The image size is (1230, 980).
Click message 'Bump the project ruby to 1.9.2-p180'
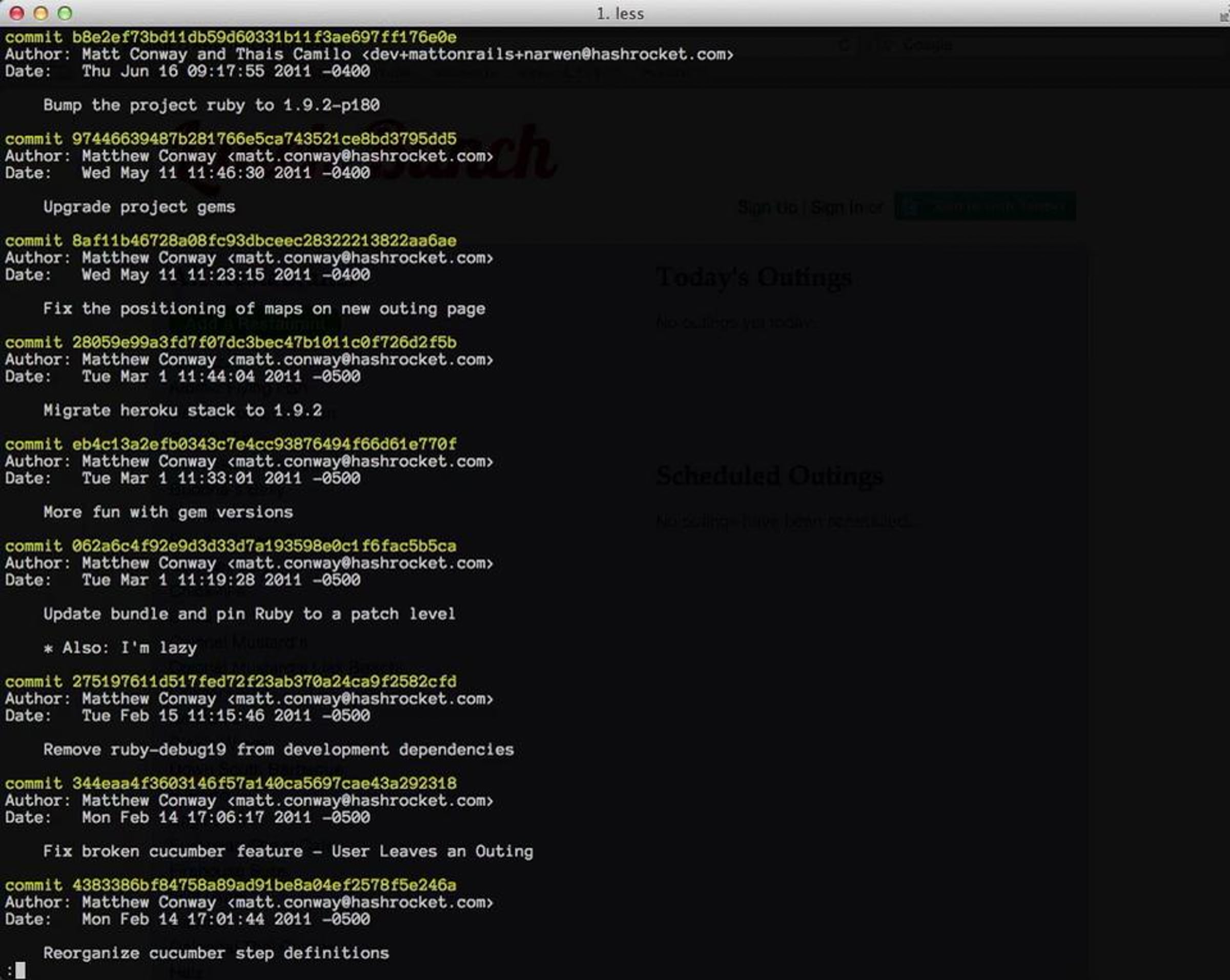tap(212, 105)
